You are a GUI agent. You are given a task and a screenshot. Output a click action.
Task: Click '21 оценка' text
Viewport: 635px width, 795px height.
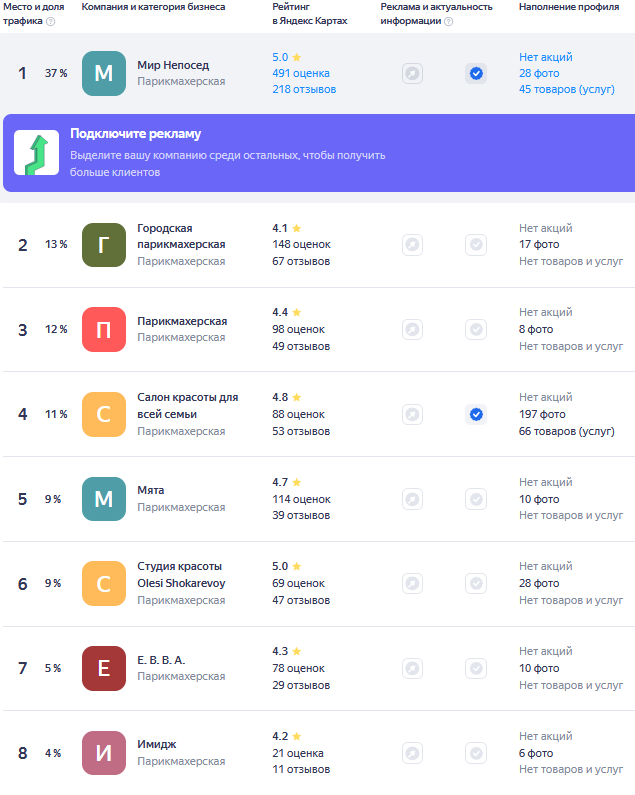tap(298, 753)
